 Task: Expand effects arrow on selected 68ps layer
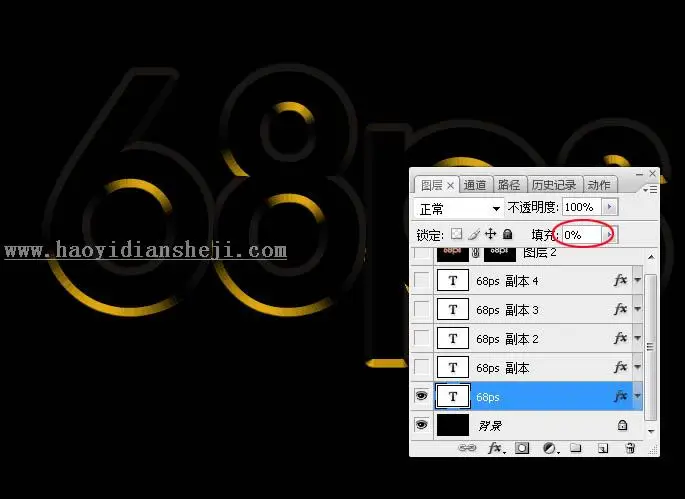(x=637, y=396)
